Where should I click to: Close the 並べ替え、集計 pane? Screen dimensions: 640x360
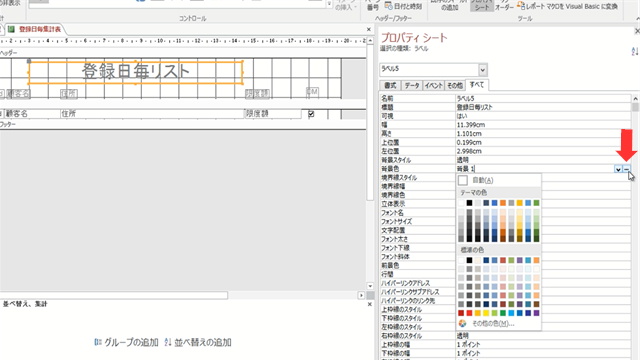point(369,304)
